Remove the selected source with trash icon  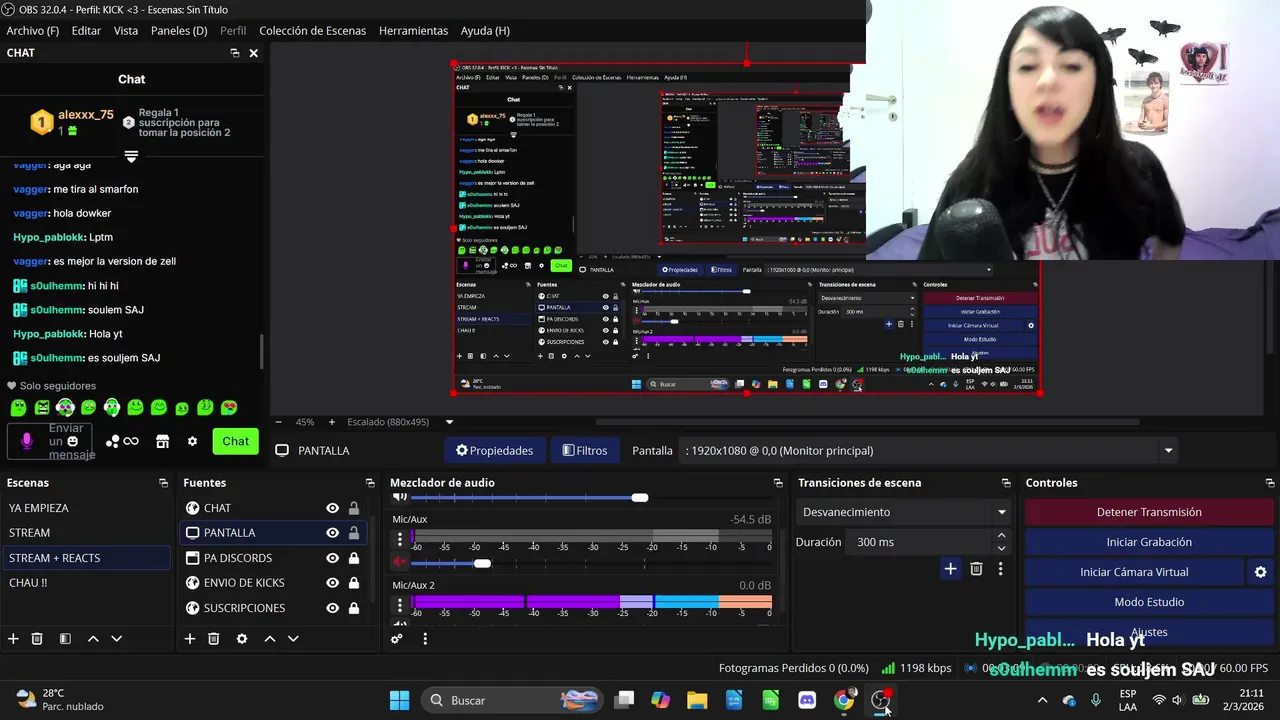pos(213,639)
